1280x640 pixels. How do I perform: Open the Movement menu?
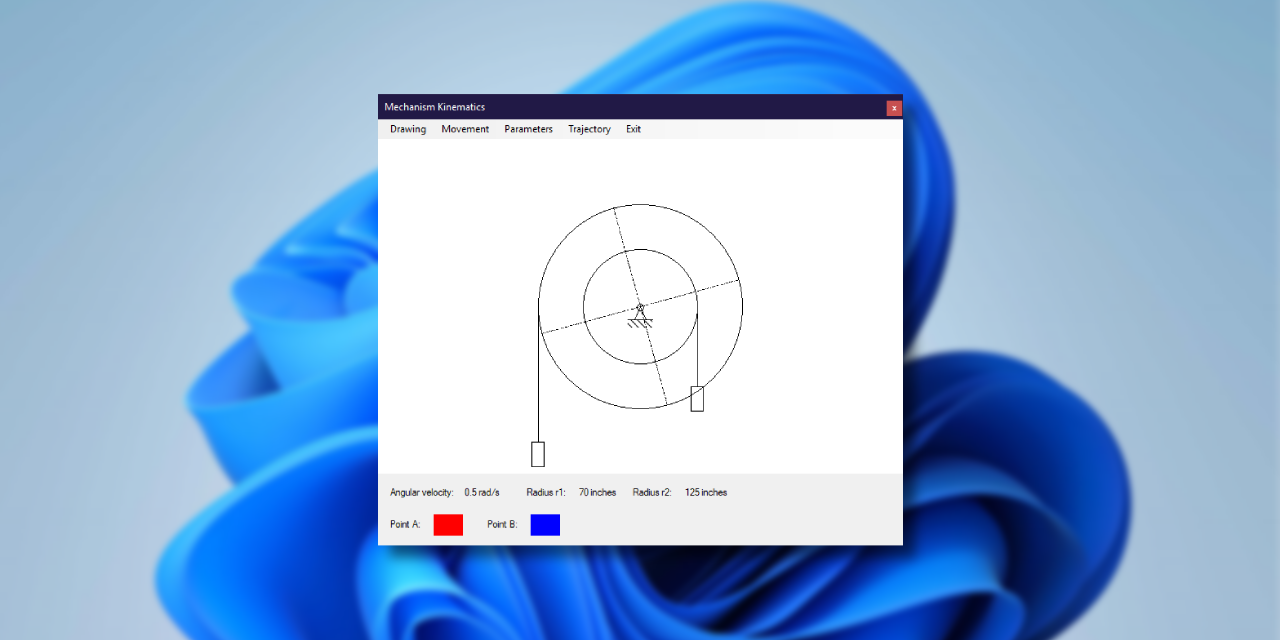[x=465, y=128]
